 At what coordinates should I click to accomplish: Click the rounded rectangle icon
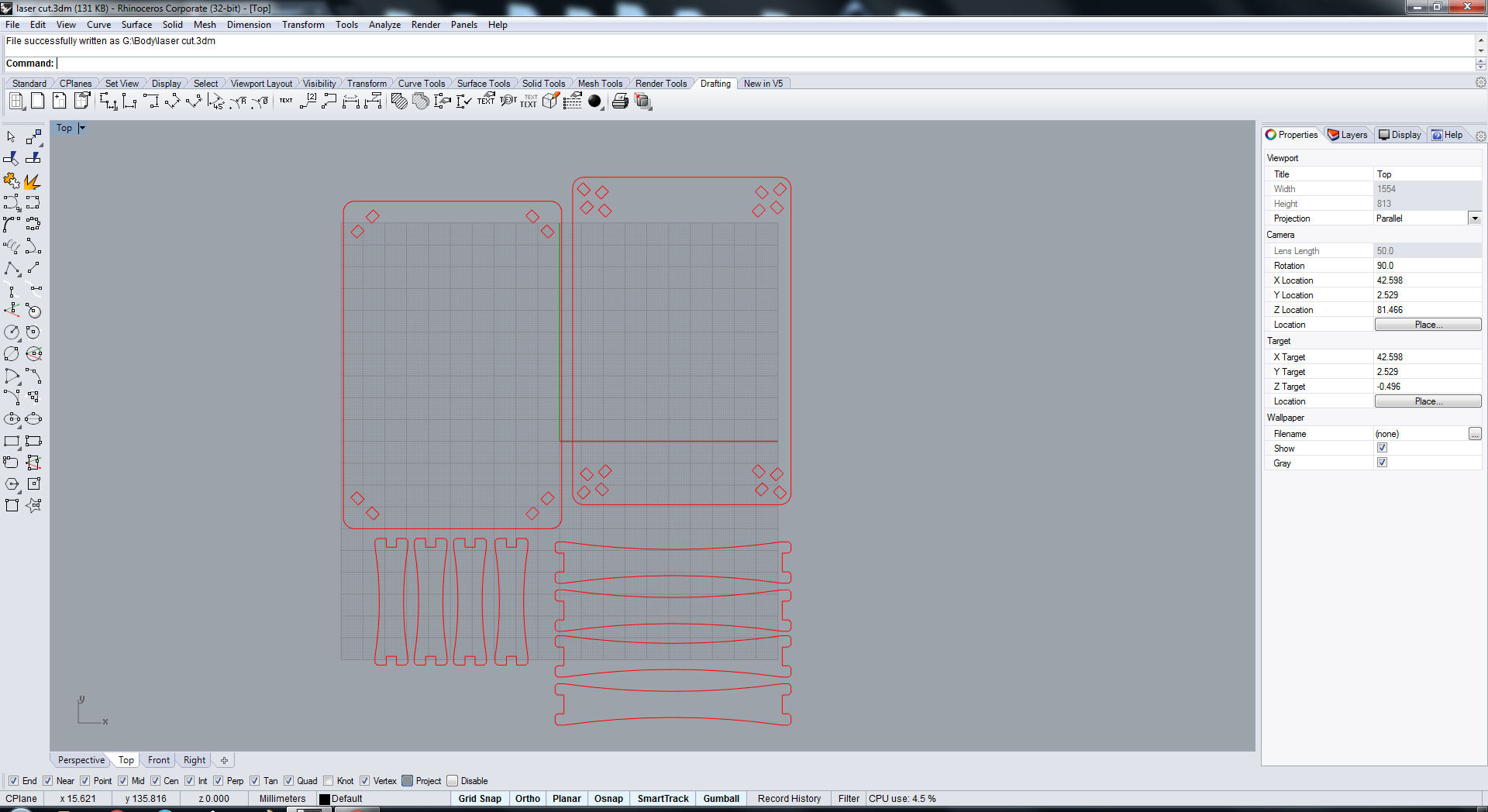[x=12, y=463]
